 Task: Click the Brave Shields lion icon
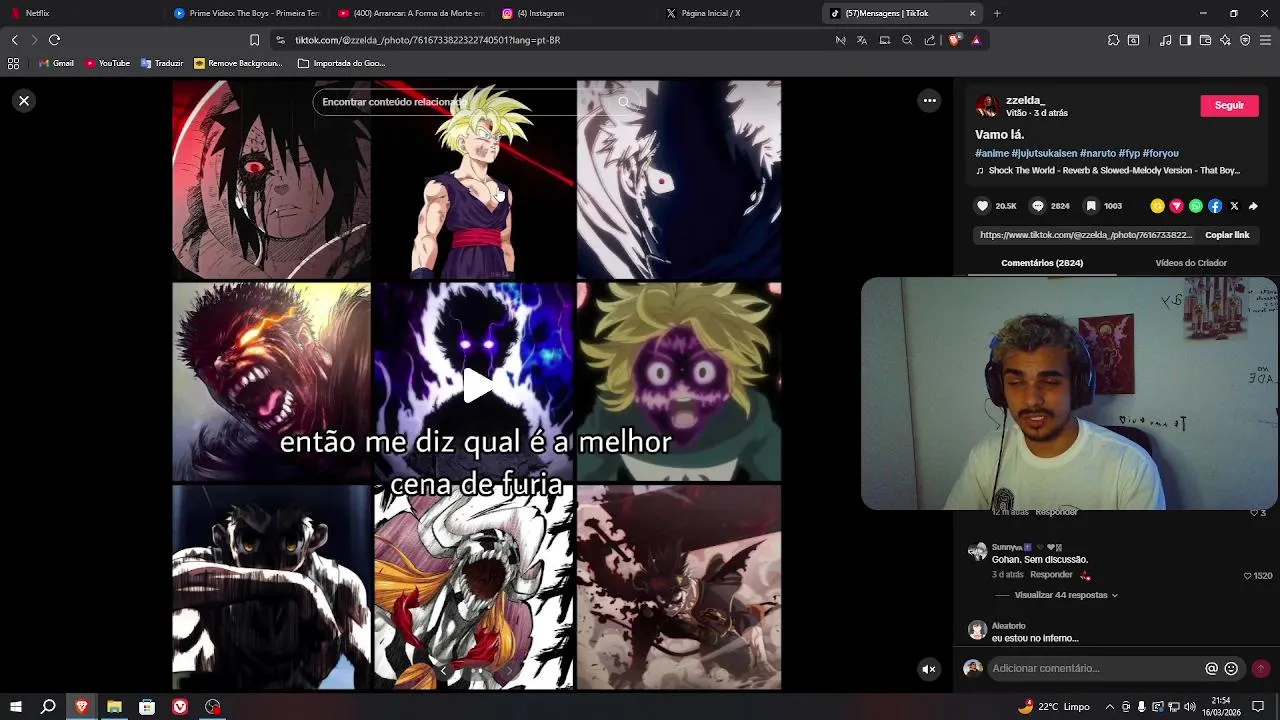[x=954, y=40]
